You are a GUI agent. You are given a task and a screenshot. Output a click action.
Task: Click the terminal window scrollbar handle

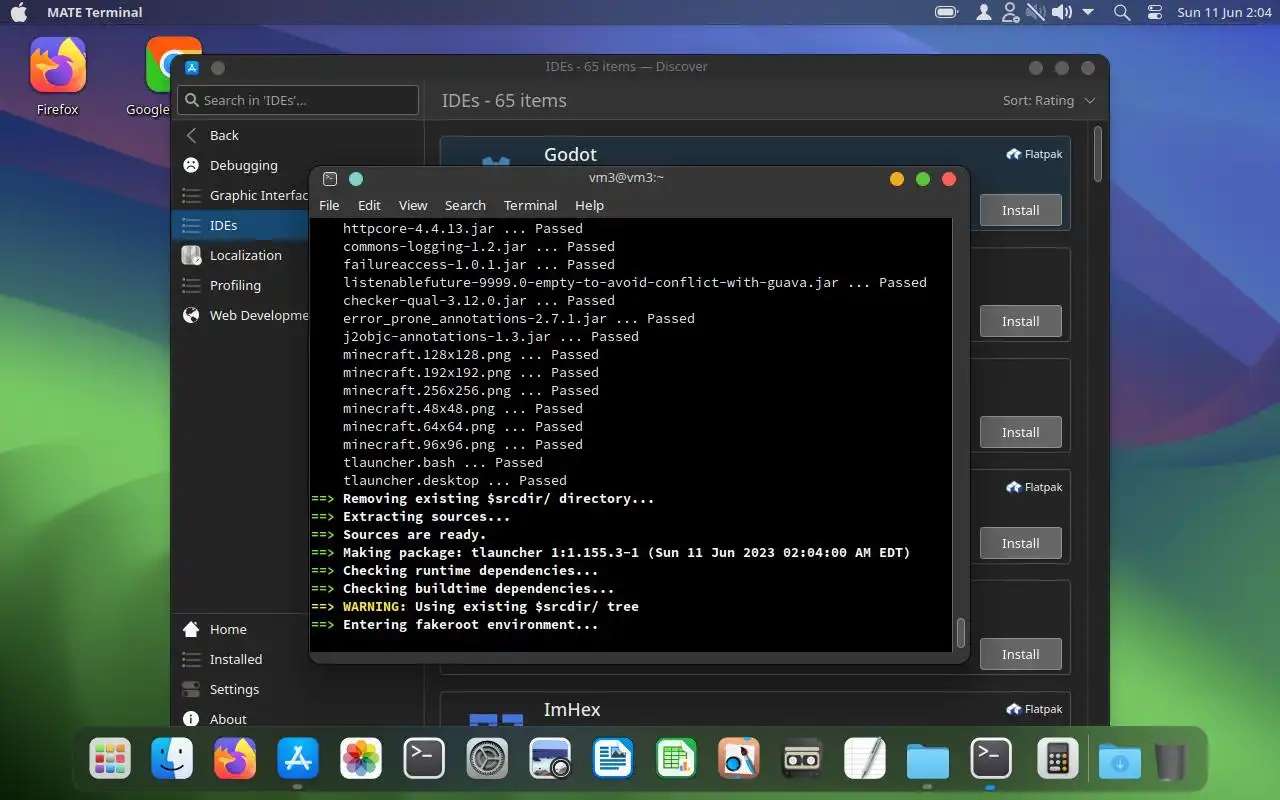point(961,632)
